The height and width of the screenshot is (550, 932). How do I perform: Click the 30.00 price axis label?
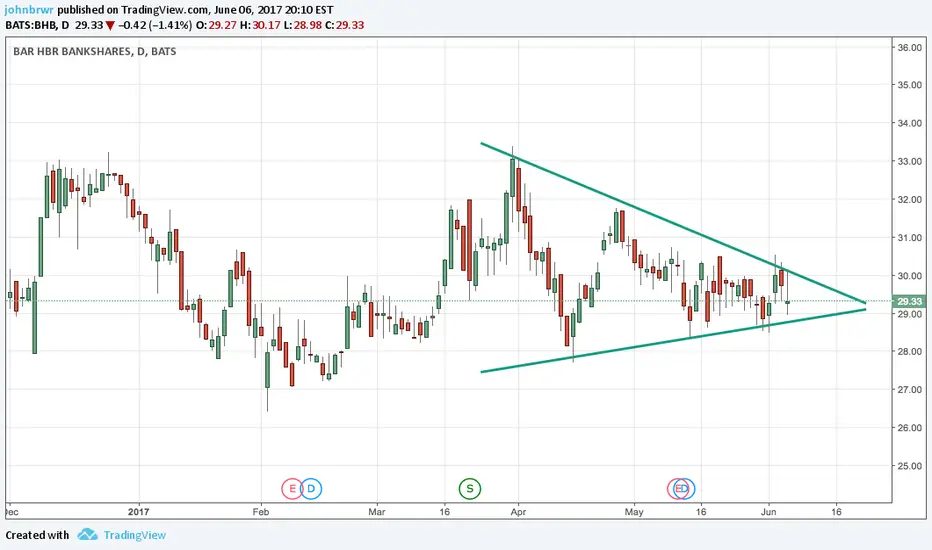[x=909, y=276]
